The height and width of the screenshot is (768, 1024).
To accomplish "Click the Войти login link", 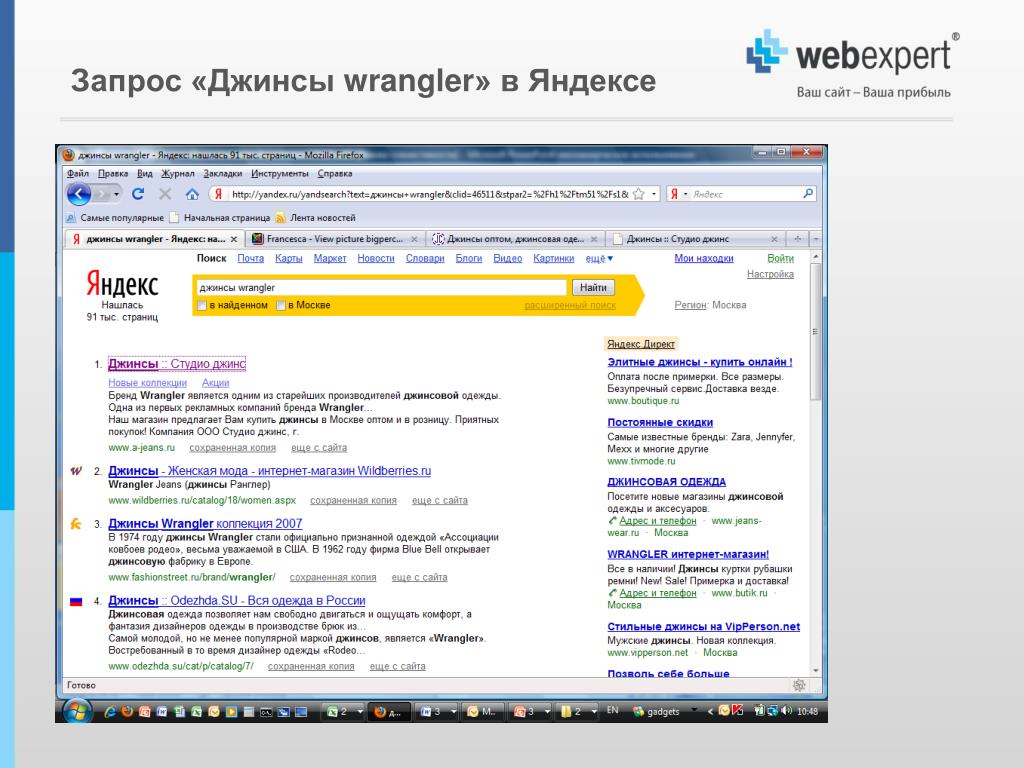I will tap(780, 259).
